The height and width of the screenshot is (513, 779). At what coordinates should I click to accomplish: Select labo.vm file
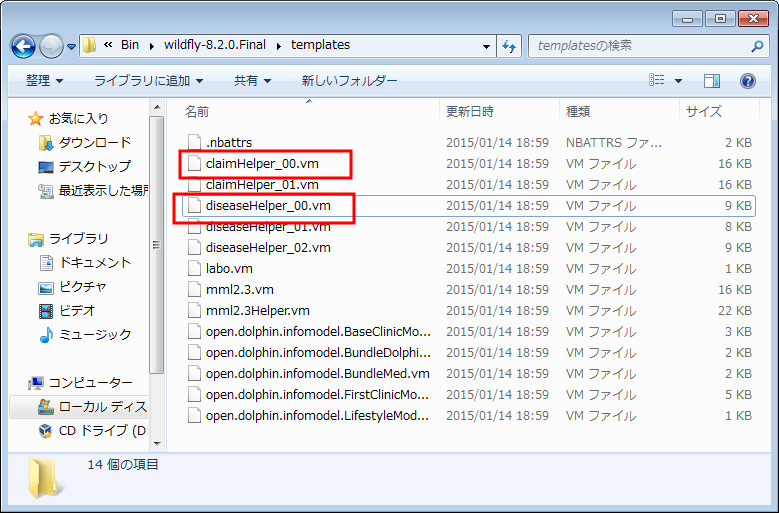469,268
